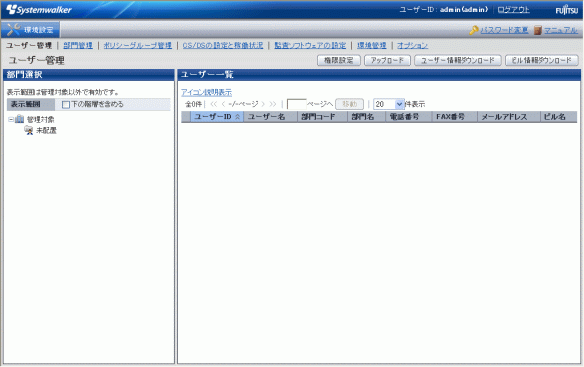The image size is (584, 367).
Task: Focus the page number input field
Action: [x=296, y=104]
